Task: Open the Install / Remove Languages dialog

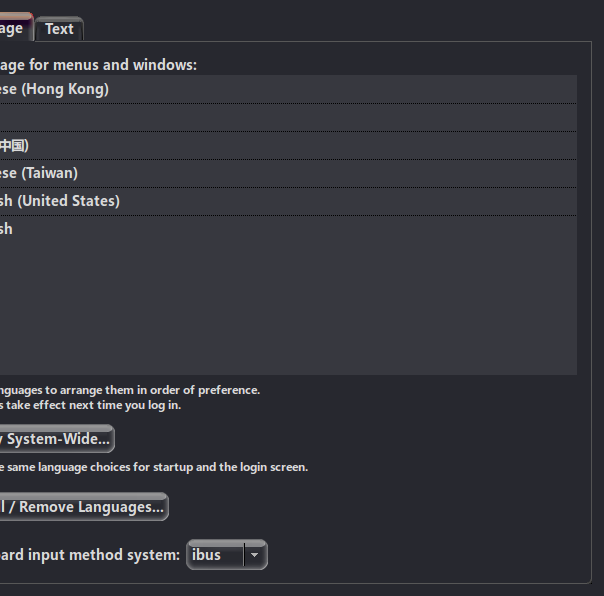Action: tap(84, 507)
